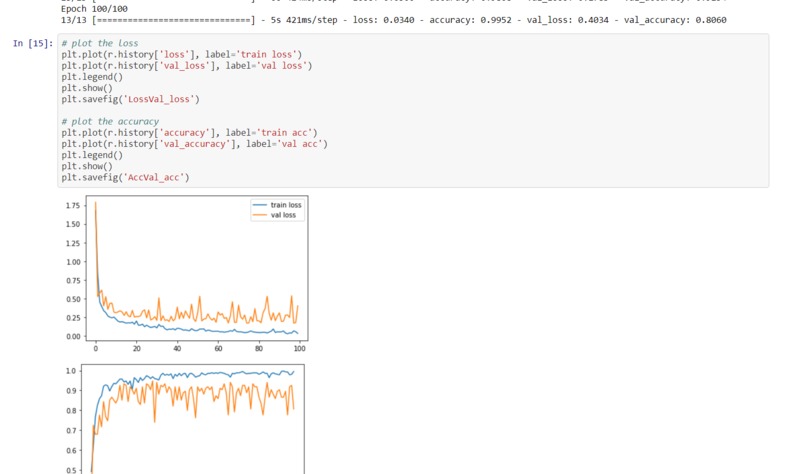Click the line plotting 'val_loss'
806x474 pixels.
tap(187, 66)
